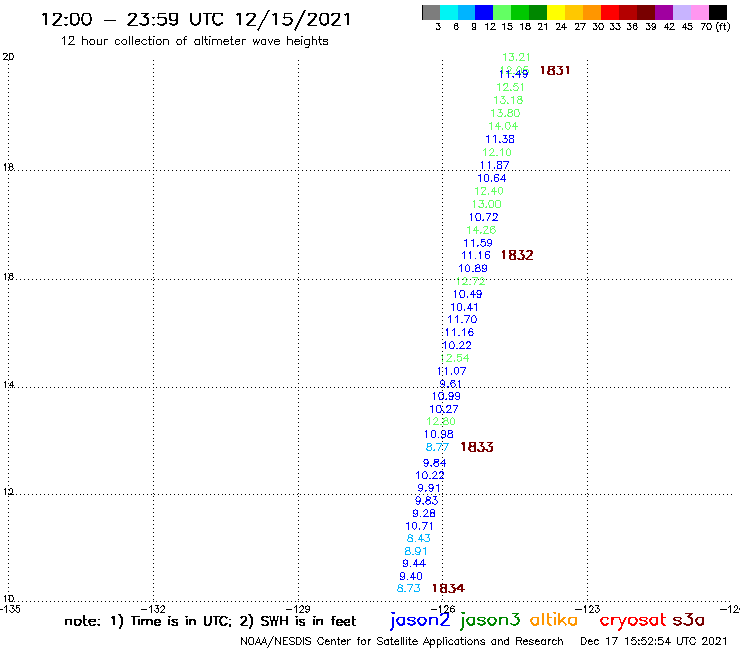Viewport: 740px width, 650px height.
Task: Click the s3a satellite legend label
Action: pyautogui.click(x=689, y=620)
